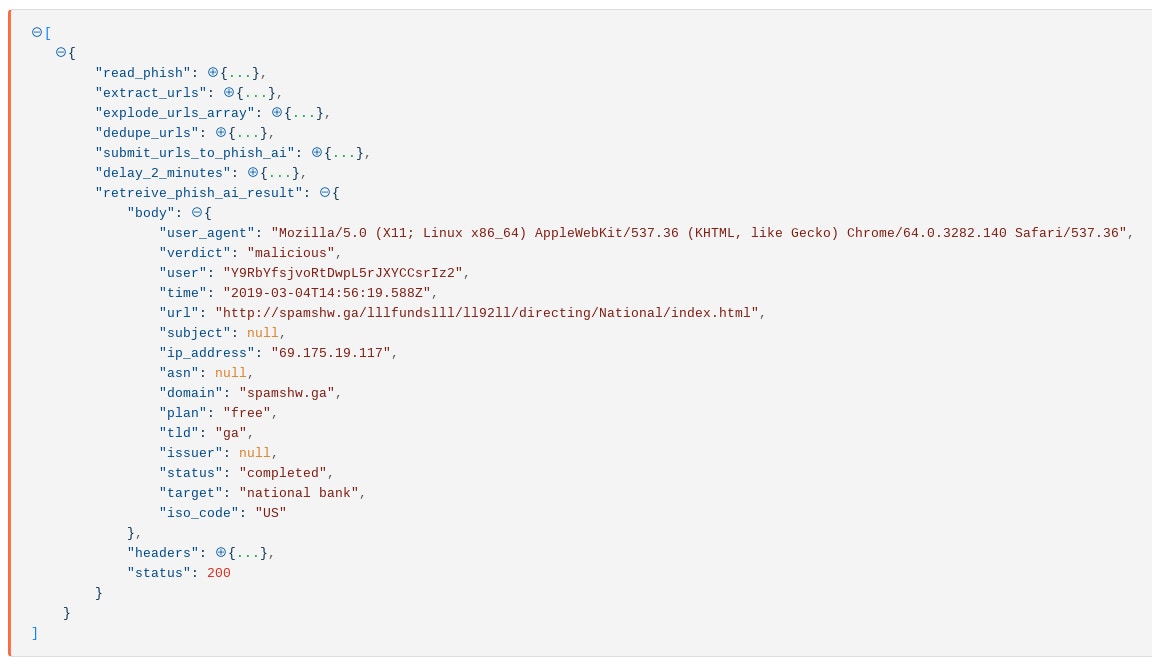Image resolution: width=1152 pixels, height=666 pixels.
Task: Click the "national bank" target value
Action: (299, 493)
